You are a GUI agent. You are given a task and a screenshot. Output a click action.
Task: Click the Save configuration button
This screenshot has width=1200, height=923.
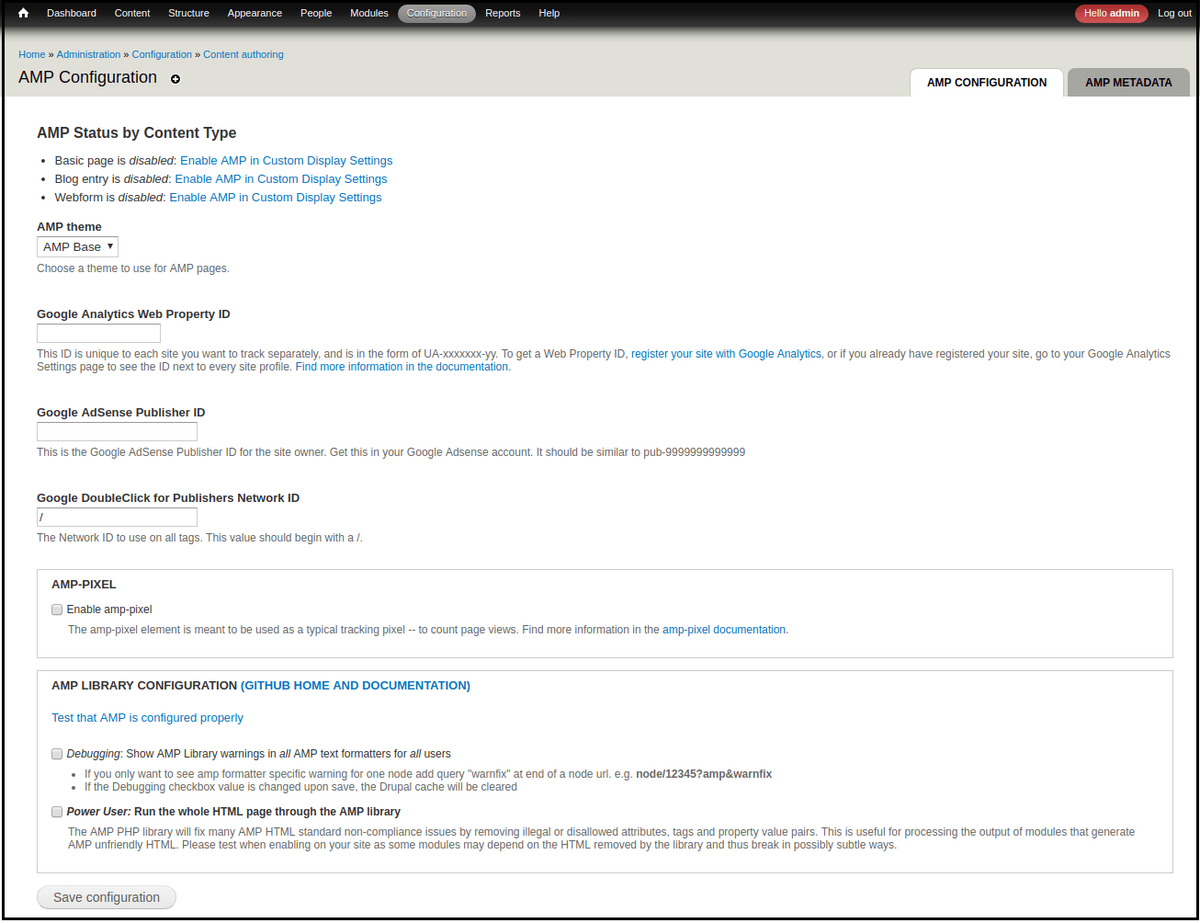tap(106, 897)
